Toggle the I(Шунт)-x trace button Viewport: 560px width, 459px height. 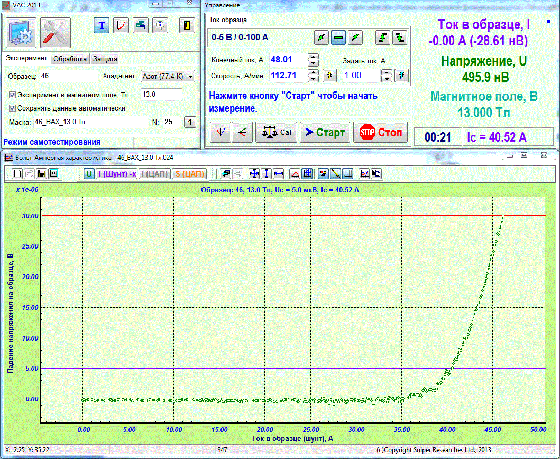pyautogui.click(x=117, y=174)
